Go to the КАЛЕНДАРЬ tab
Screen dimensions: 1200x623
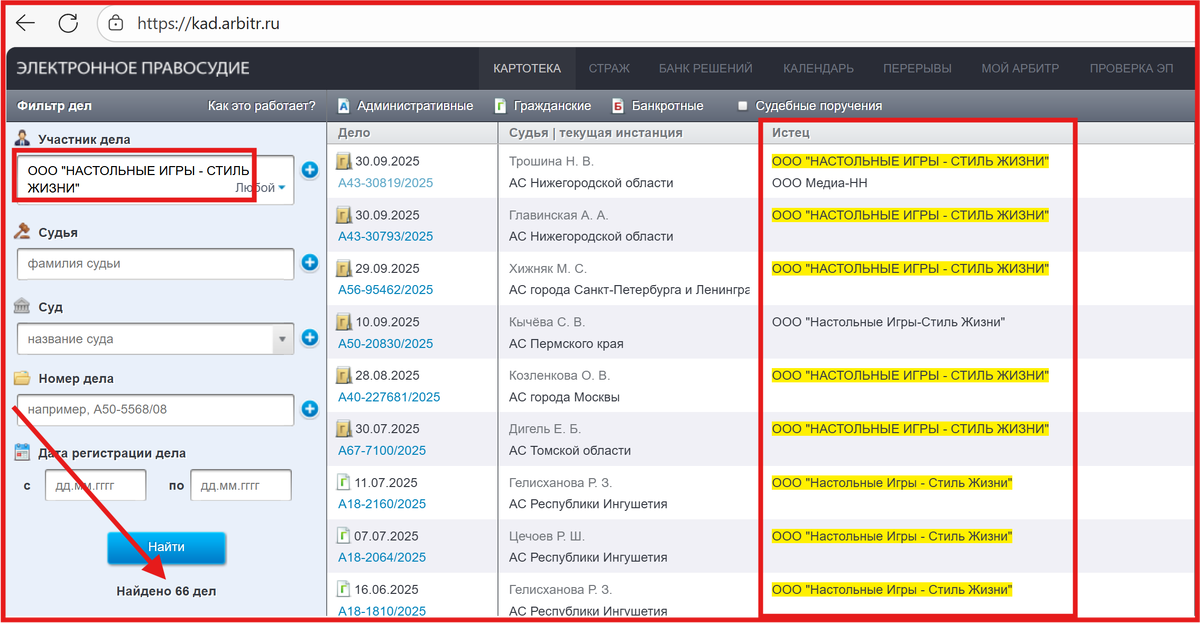(818, 68)
